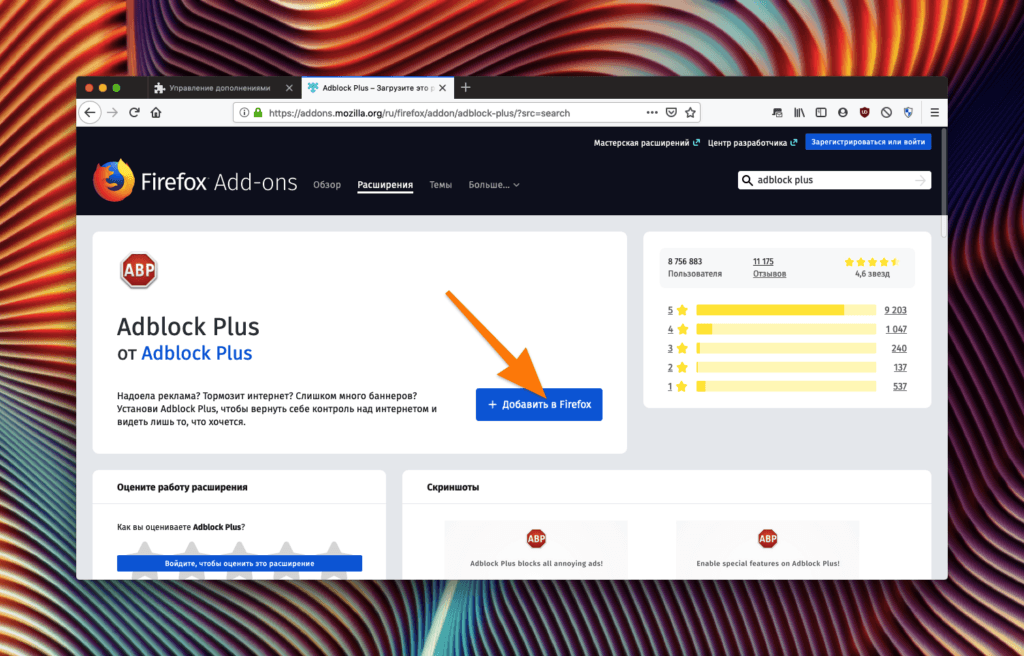Open the Темы navigation item
Screen dimensions: 1024x656
pos(441,185)
